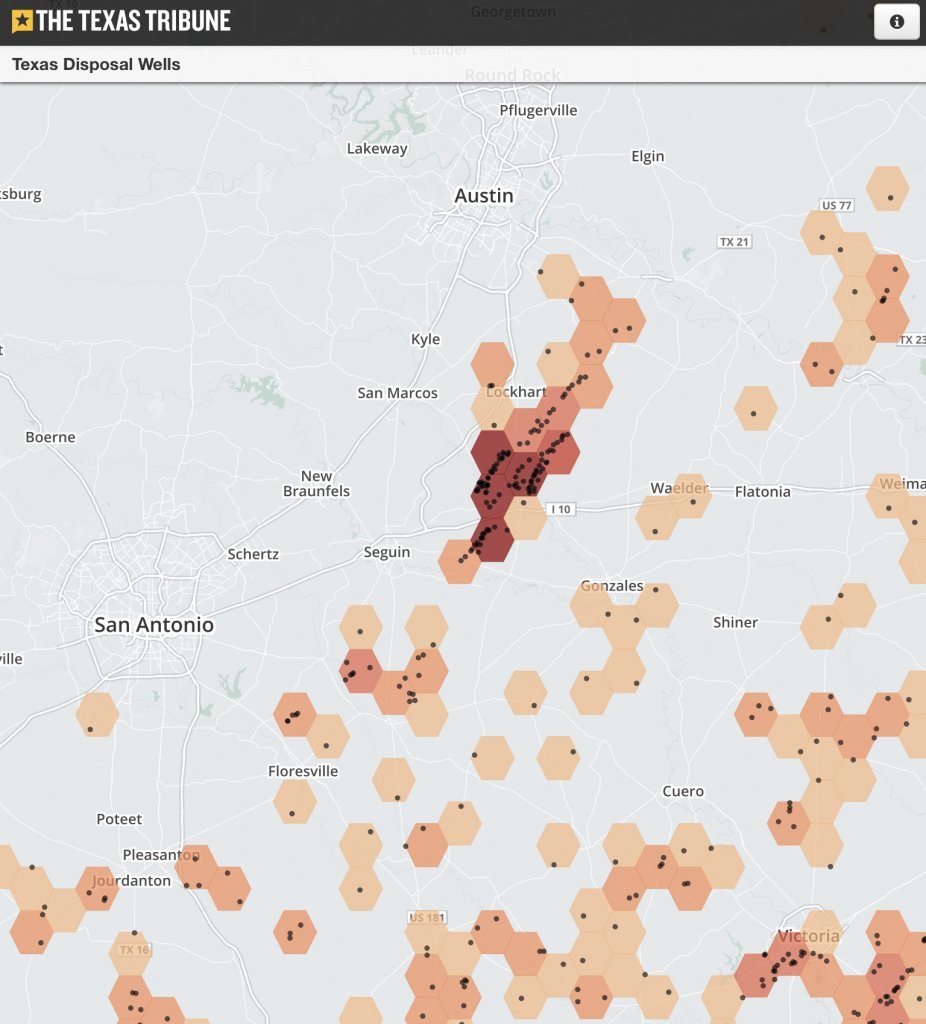Select the Austin city label
This screenshot has height=1024, width=926.
click(484, 196)
